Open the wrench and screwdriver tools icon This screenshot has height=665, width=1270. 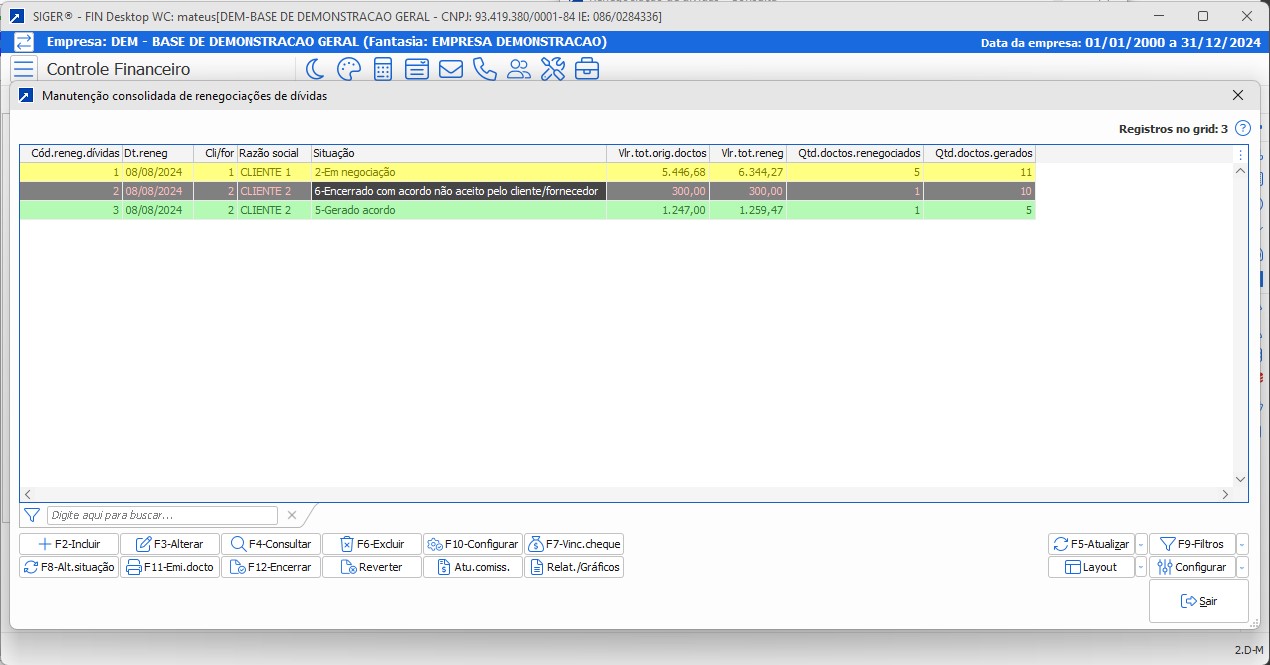552,69
